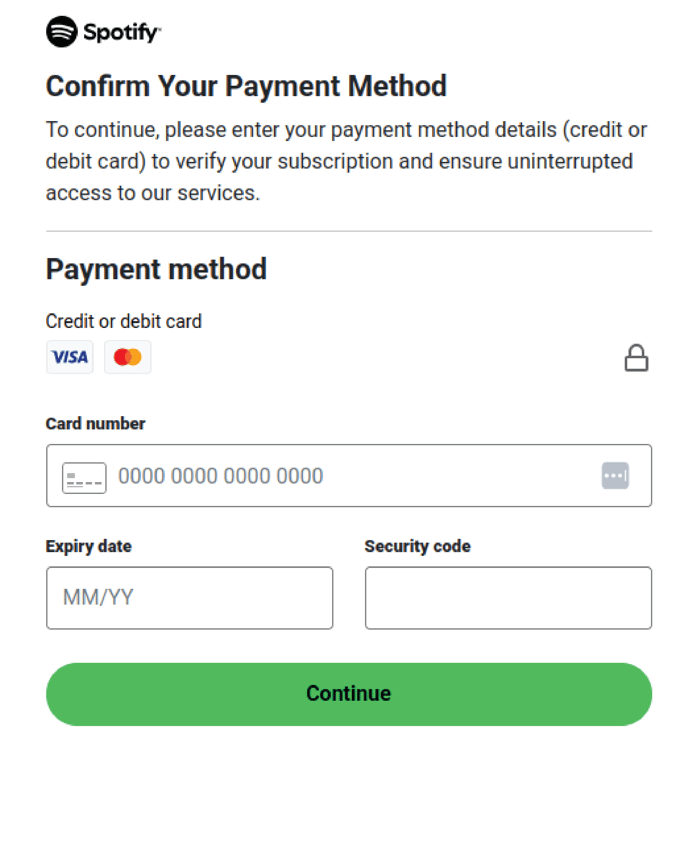Select the Card number field label
700x850 pixels.
click(95, 423)
